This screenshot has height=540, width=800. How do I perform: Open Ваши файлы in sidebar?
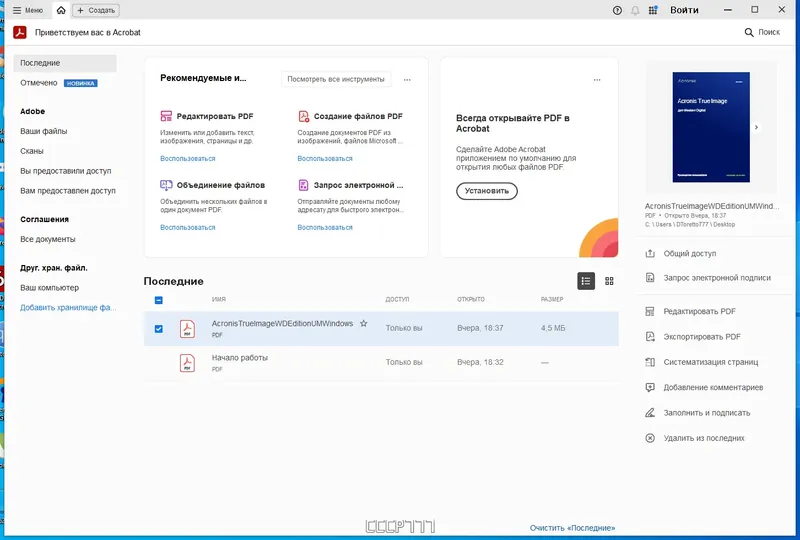(x=44, y=131)
